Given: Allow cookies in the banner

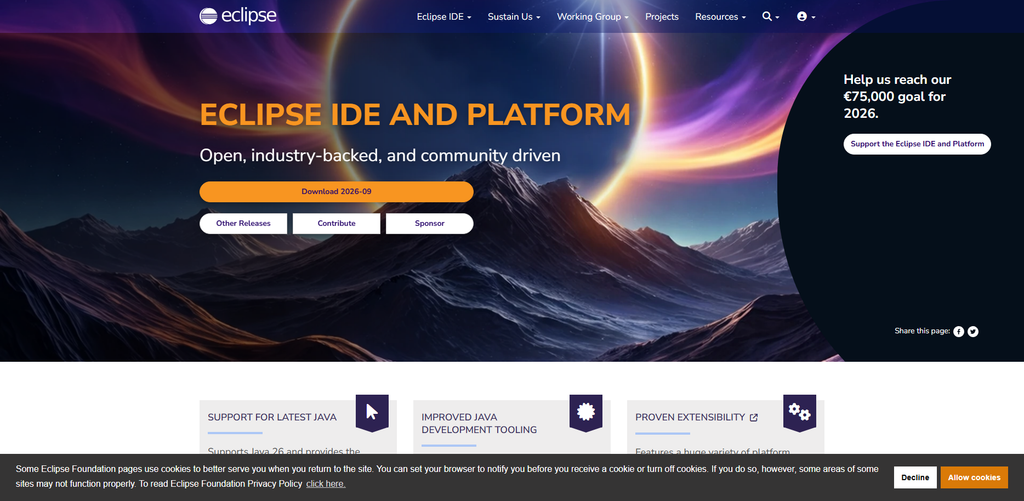Looking at the screenshot, I should 974,477.
